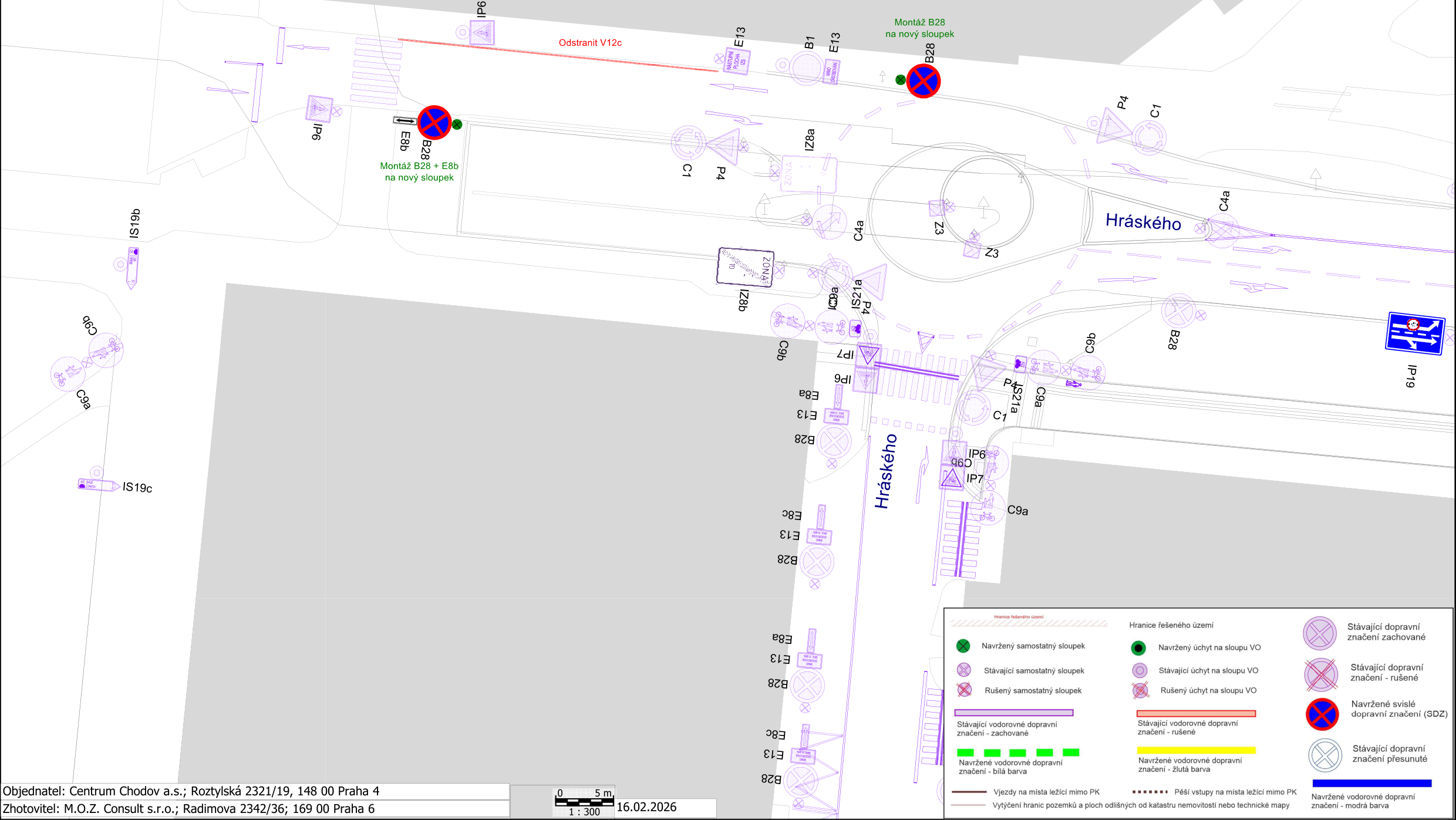The width and height of the screenshot is (1456, 820).
Task: Select legend text 'Navržené vodorovné dopravní značení - žlutá barva'
Action: (x=1190, y=765)
